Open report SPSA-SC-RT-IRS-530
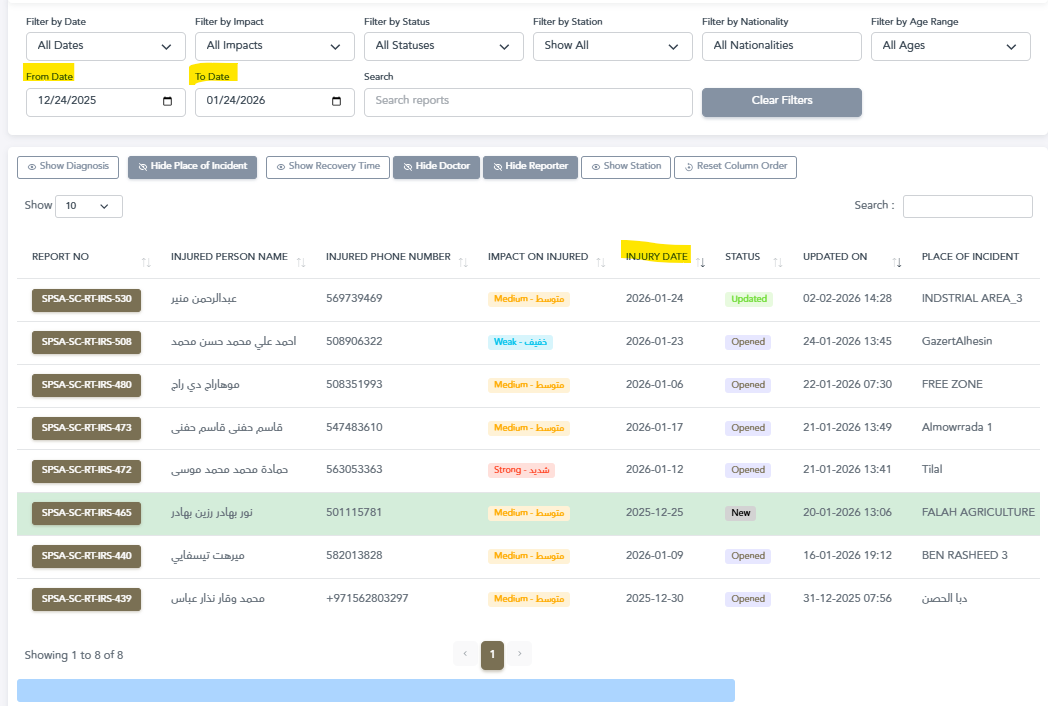Screen dimensions: 1048x706 [86, 299]
